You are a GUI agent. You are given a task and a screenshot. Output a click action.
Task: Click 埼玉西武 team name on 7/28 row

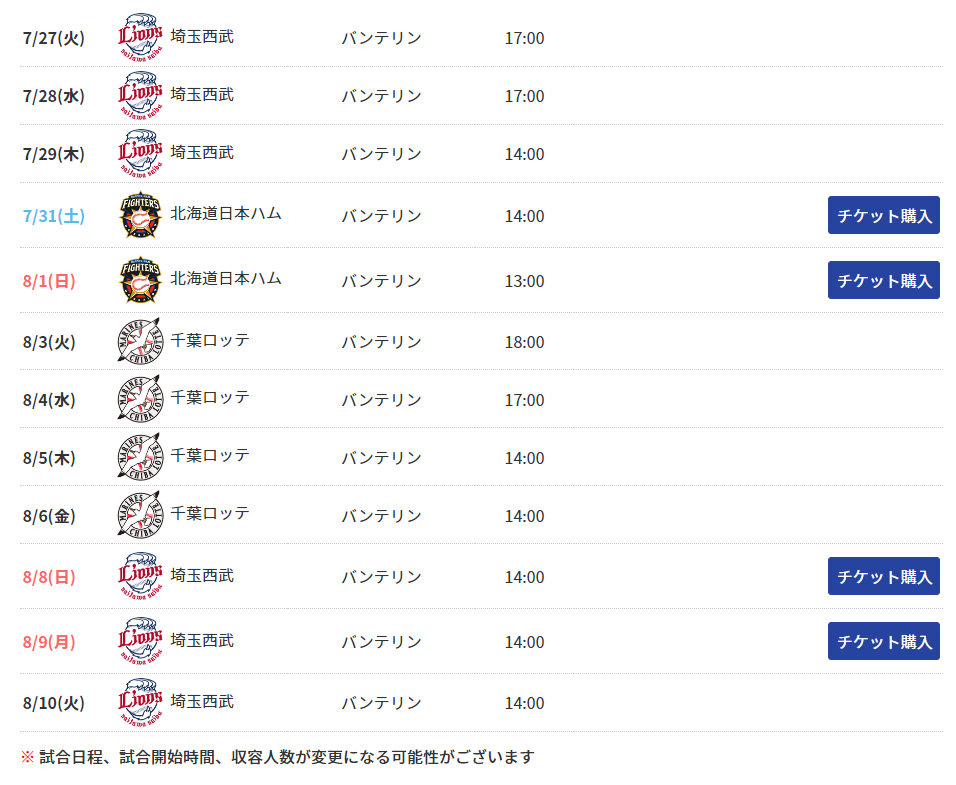click(202, 94)
